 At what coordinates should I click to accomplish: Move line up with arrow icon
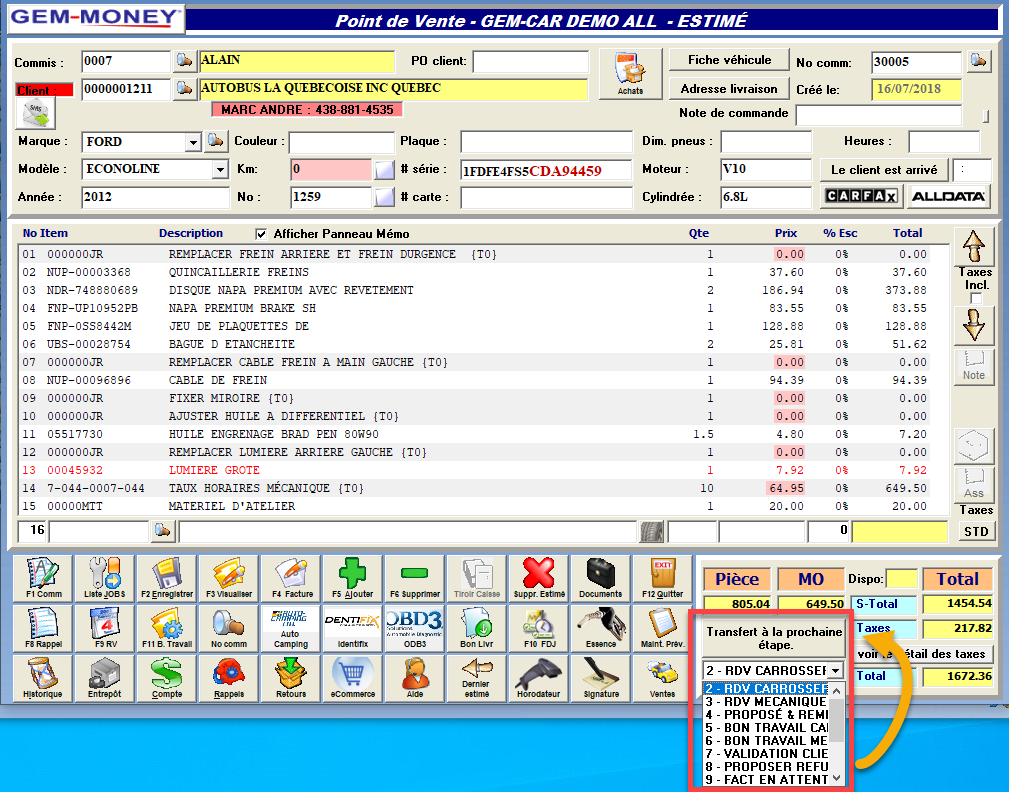(x=974, y=246)
